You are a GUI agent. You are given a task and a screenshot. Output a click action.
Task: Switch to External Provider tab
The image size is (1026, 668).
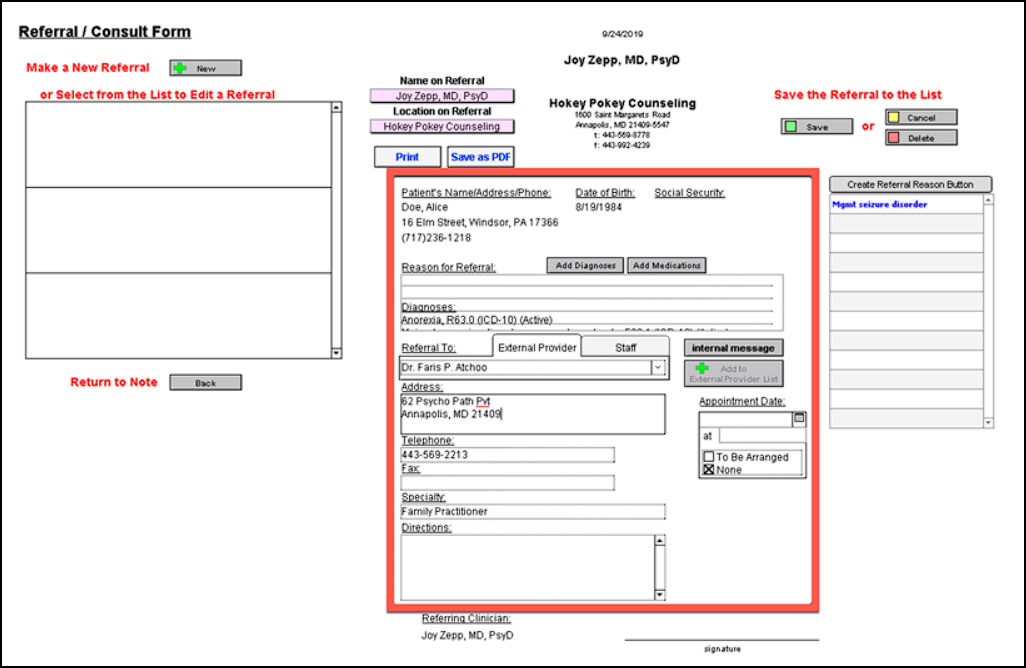[537, 347]
